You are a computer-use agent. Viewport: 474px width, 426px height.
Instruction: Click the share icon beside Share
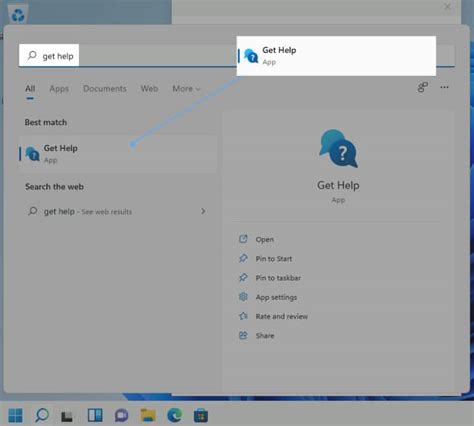click(x=243, y=335)
